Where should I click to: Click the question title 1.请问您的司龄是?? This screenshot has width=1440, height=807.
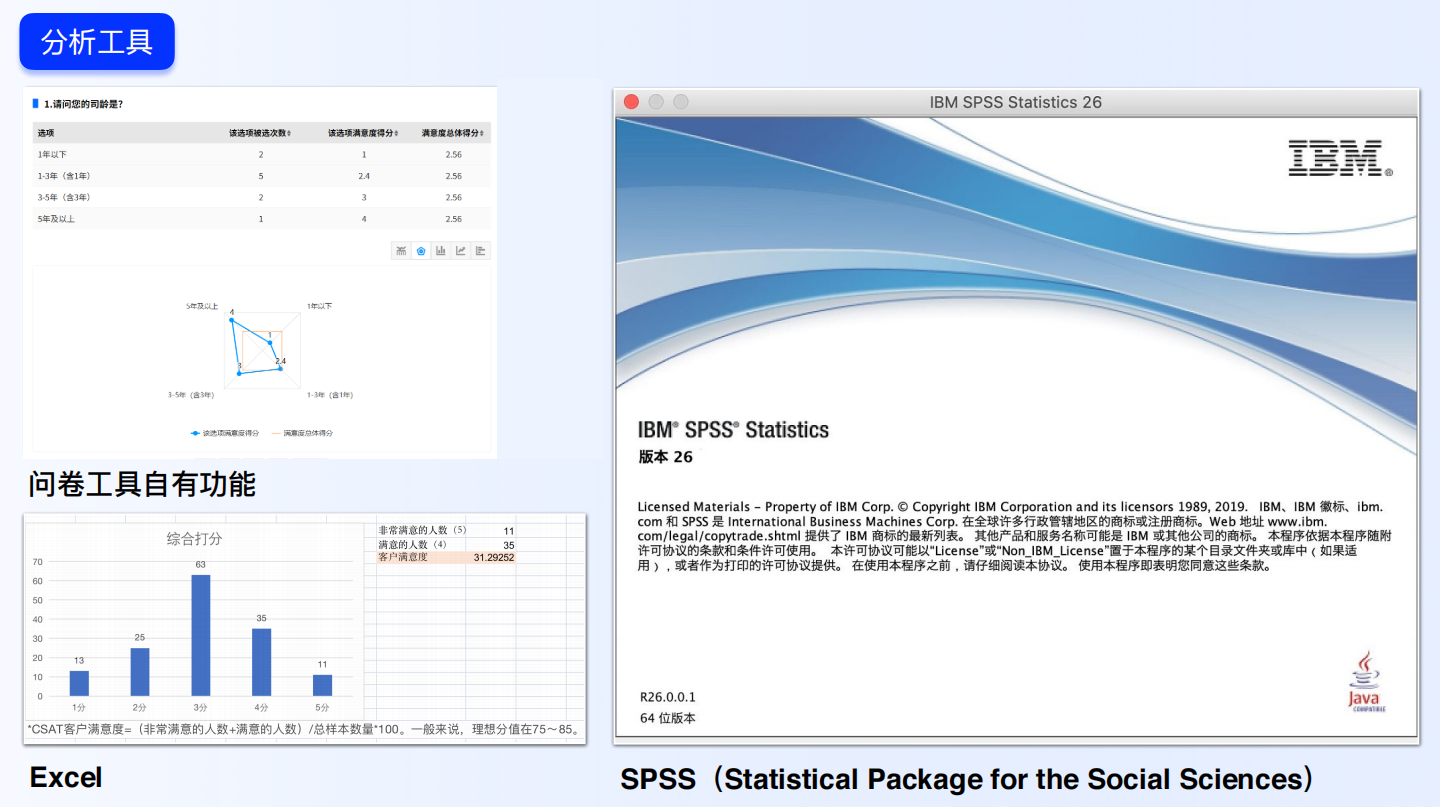(x=84, y=104)
